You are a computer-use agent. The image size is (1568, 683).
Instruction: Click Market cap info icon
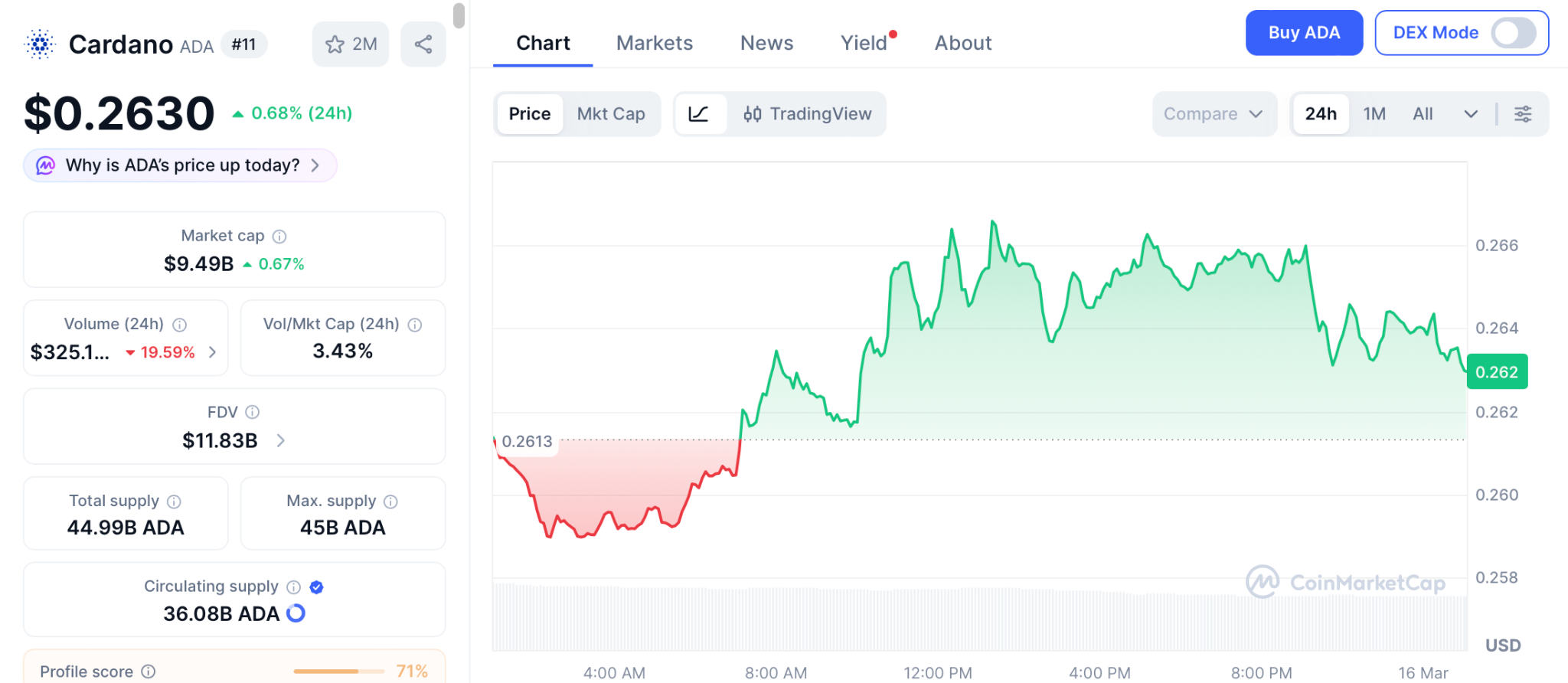point(279,237)
